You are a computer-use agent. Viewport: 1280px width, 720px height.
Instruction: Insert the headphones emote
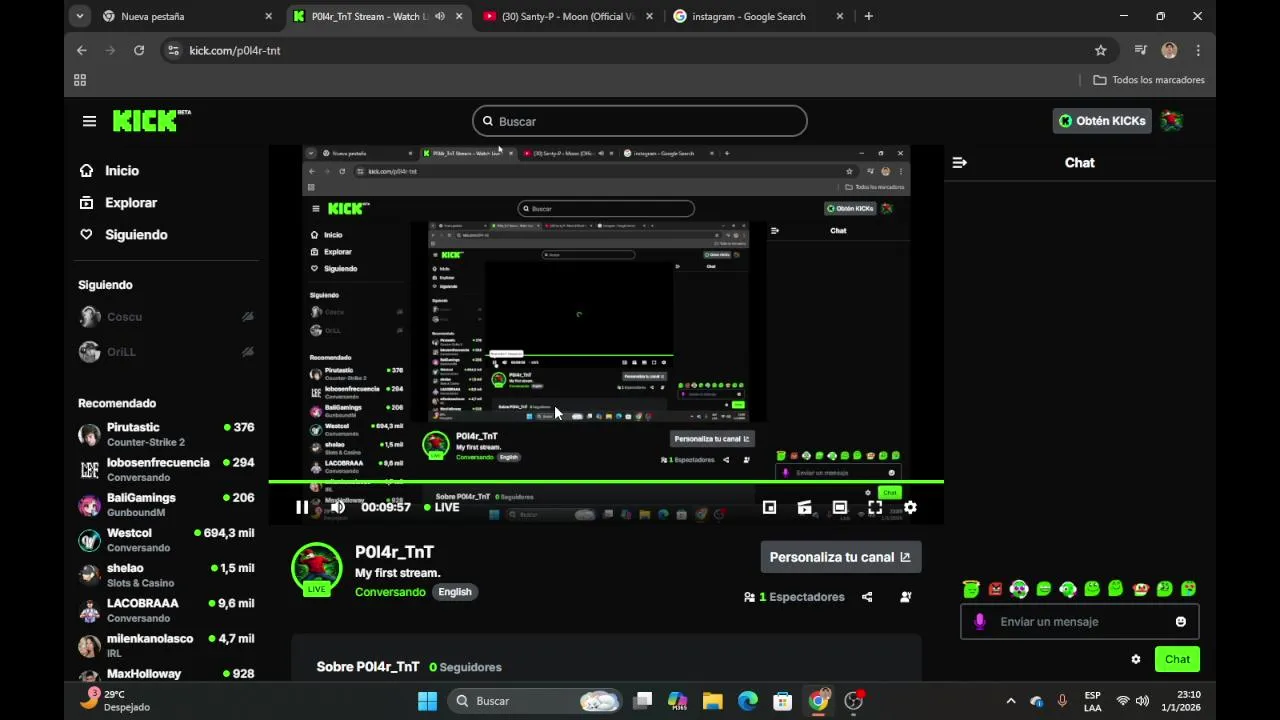tap(1019, 589)
